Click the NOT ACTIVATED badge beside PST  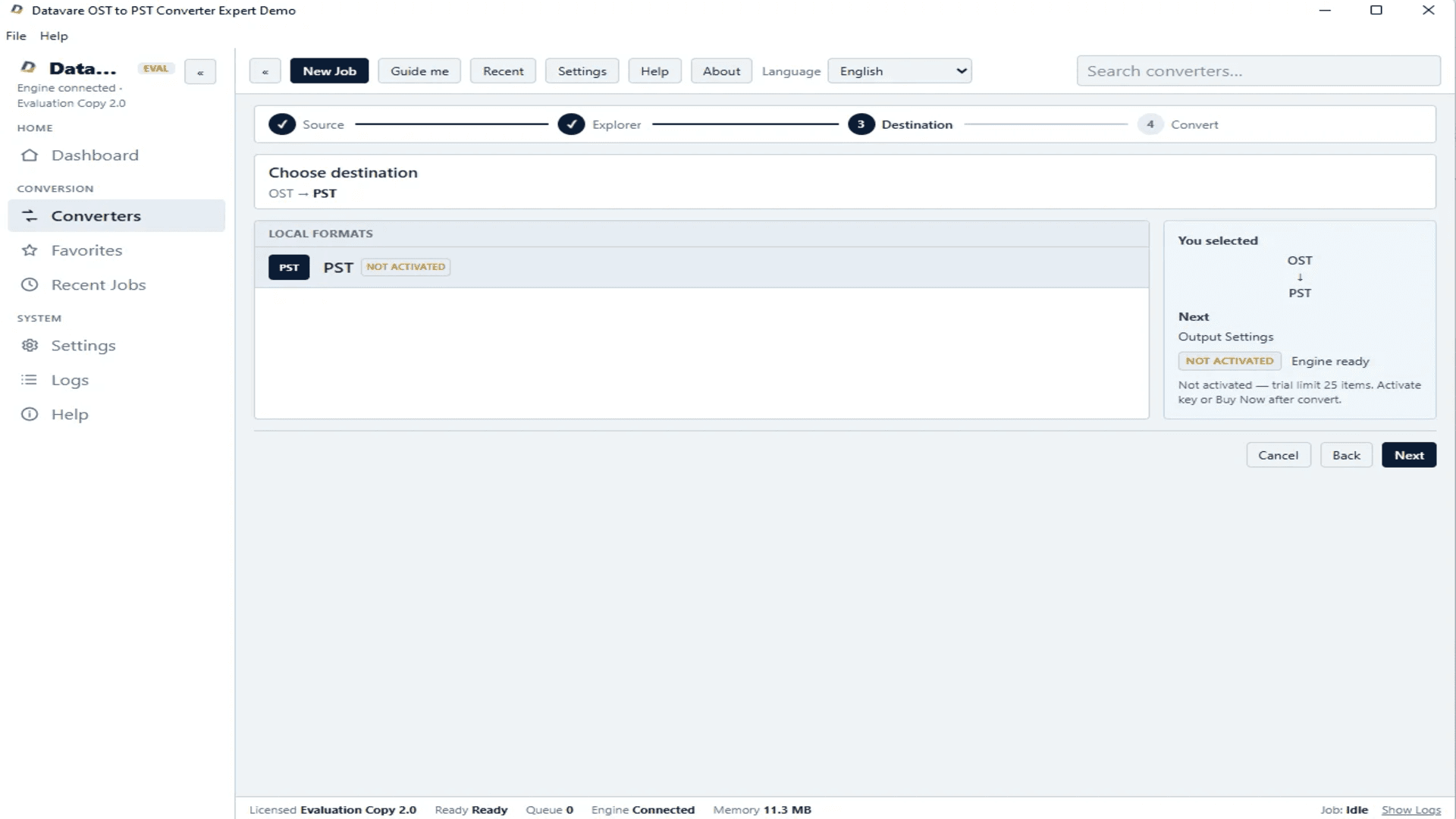[x=406, y=267]
